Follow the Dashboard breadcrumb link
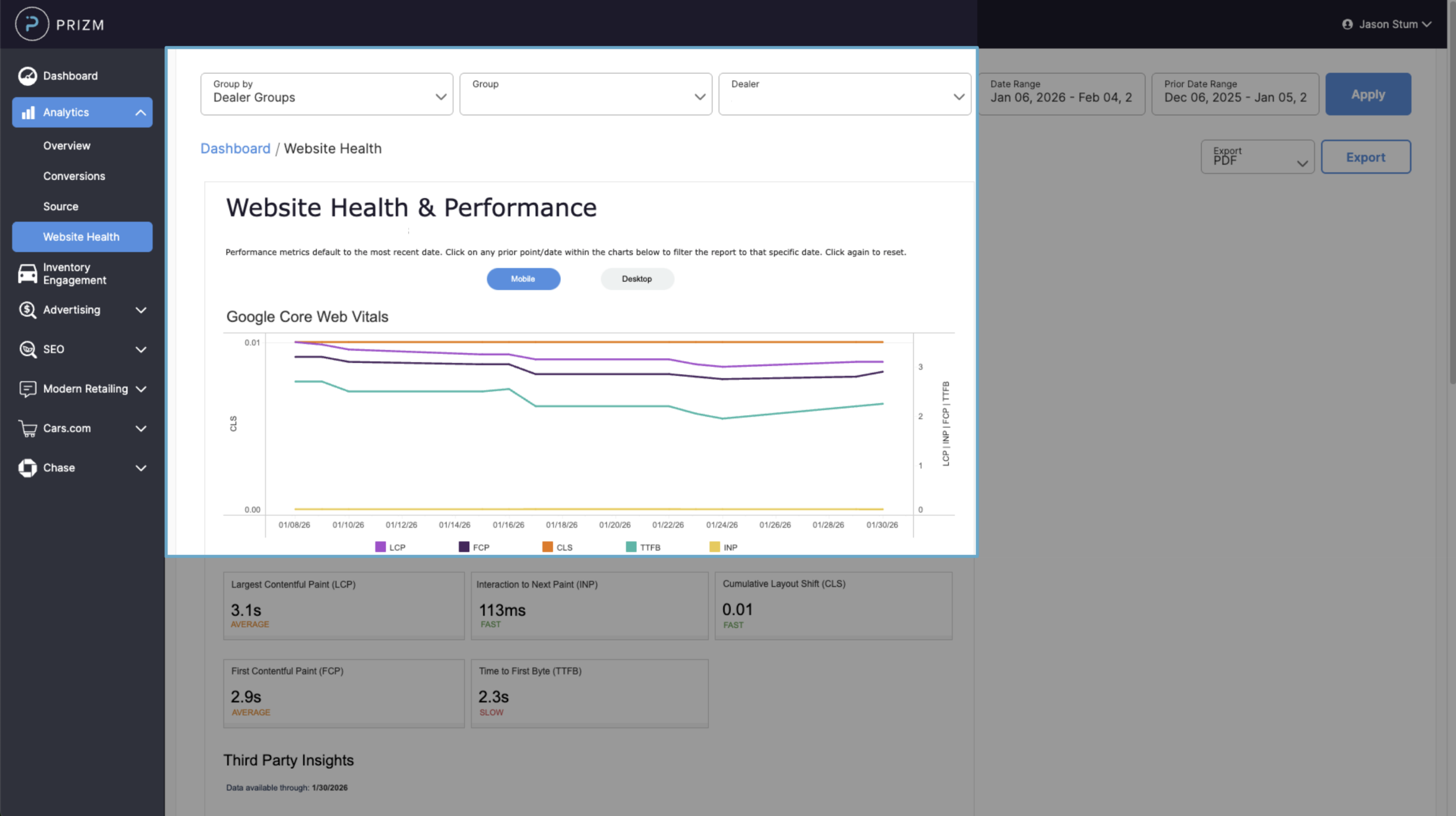This screenshot has width=1456, height=816. [x=235, y=148]
